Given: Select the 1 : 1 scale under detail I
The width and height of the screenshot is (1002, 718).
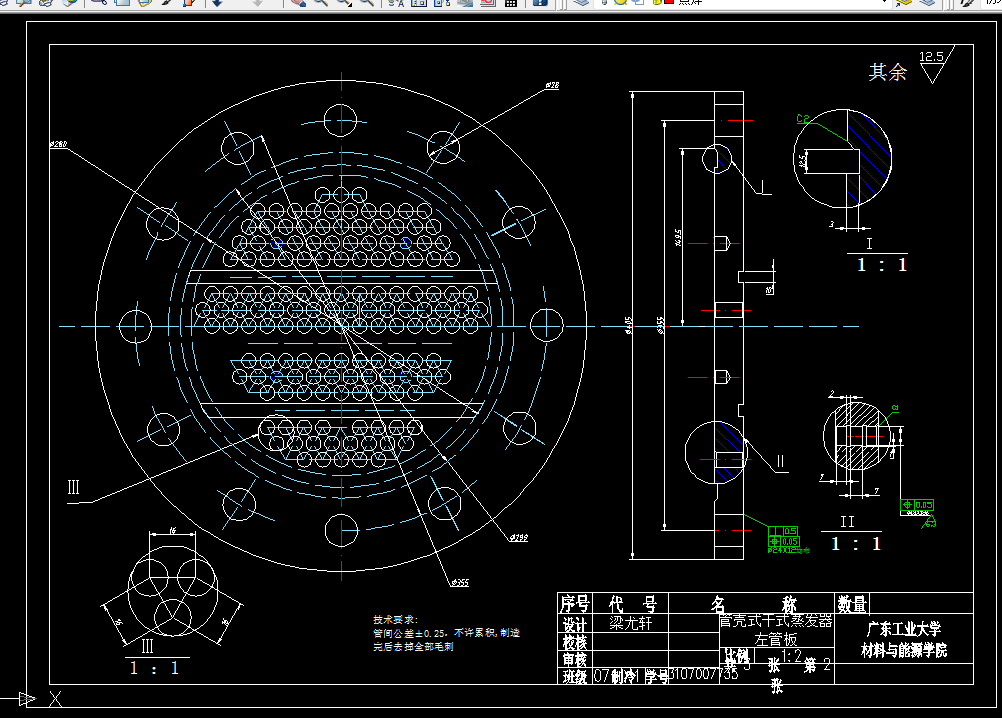Looking at the screenshot, I should (881, 264).
